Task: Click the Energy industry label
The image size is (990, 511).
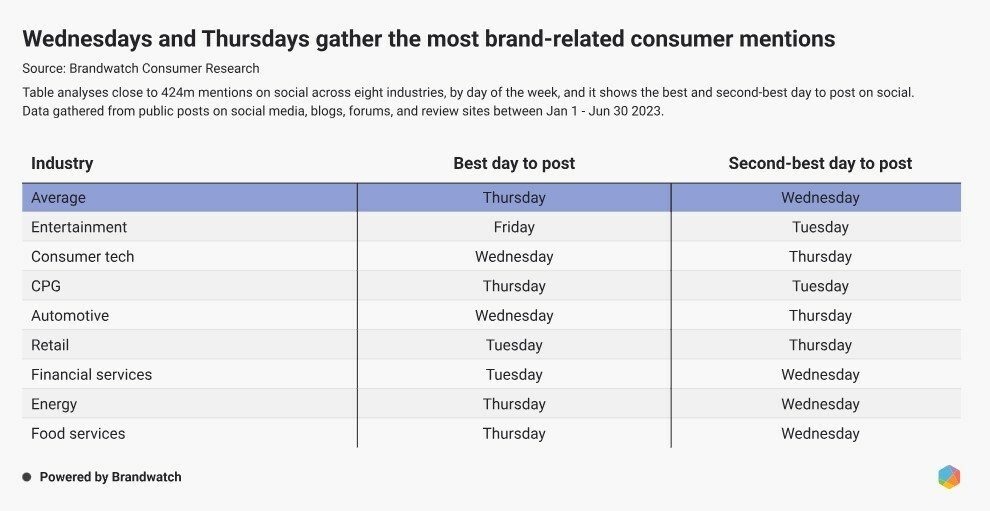Action: tap(54, 404)
